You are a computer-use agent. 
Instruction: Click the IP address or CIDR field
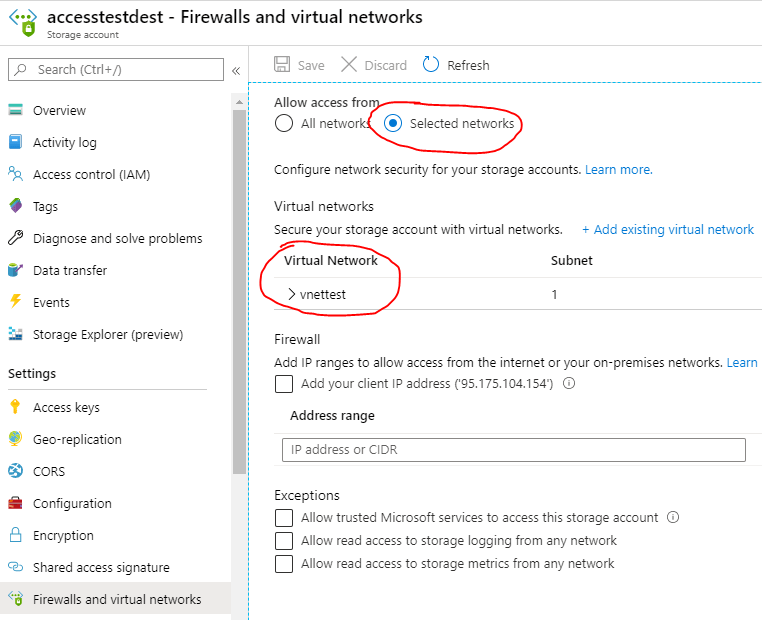[x=513, y=450]
